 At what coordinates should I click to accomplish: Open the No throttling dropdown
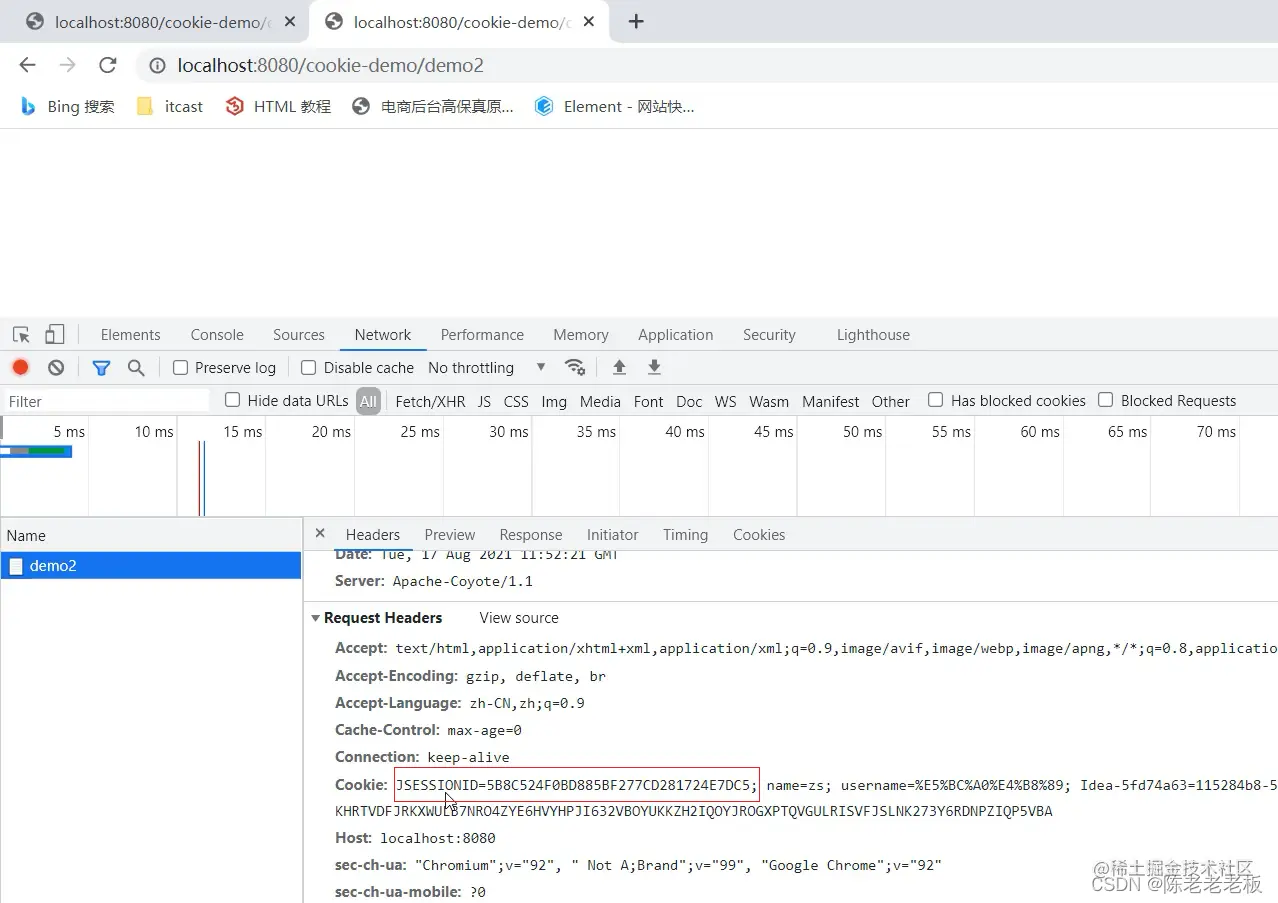click(x=486, y=368)
